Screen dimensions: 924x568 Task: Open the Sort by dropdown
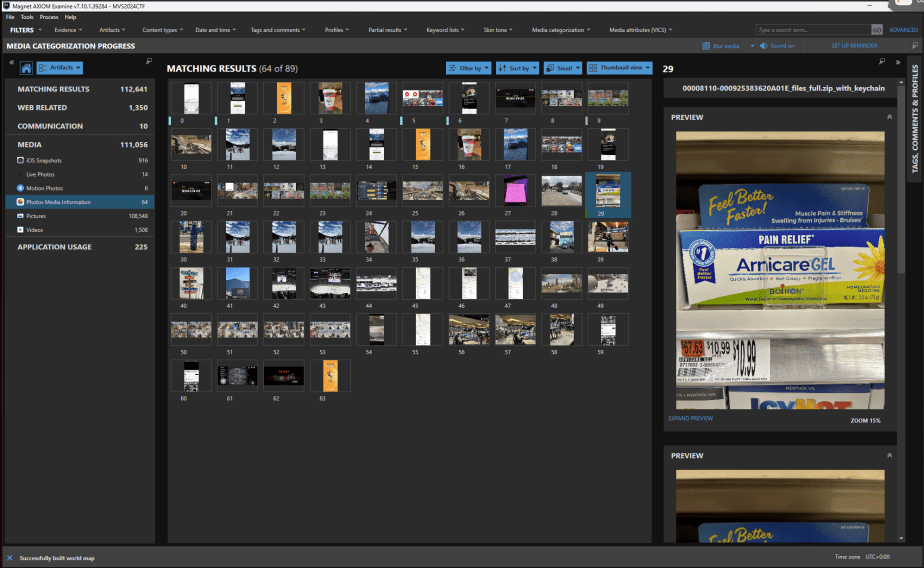(517, 68)
